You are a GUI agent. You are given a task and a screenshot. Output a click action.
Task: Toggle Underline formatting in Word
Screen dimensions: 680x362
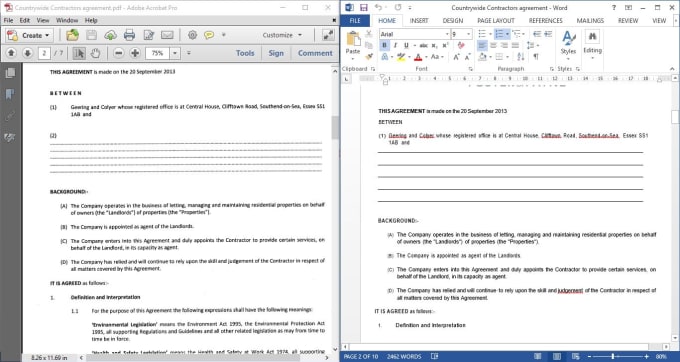[406, 45]
